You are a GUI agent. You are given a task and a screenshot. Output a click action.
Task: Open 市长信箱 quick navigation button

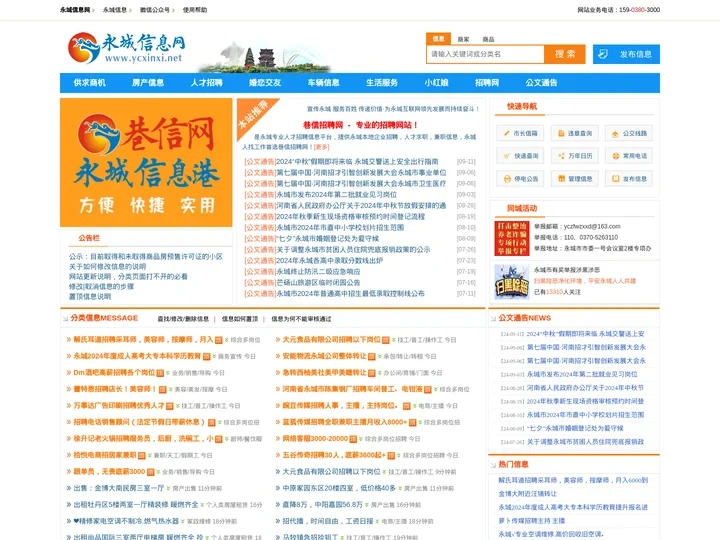pyautogui.click(x=520, y=133)
